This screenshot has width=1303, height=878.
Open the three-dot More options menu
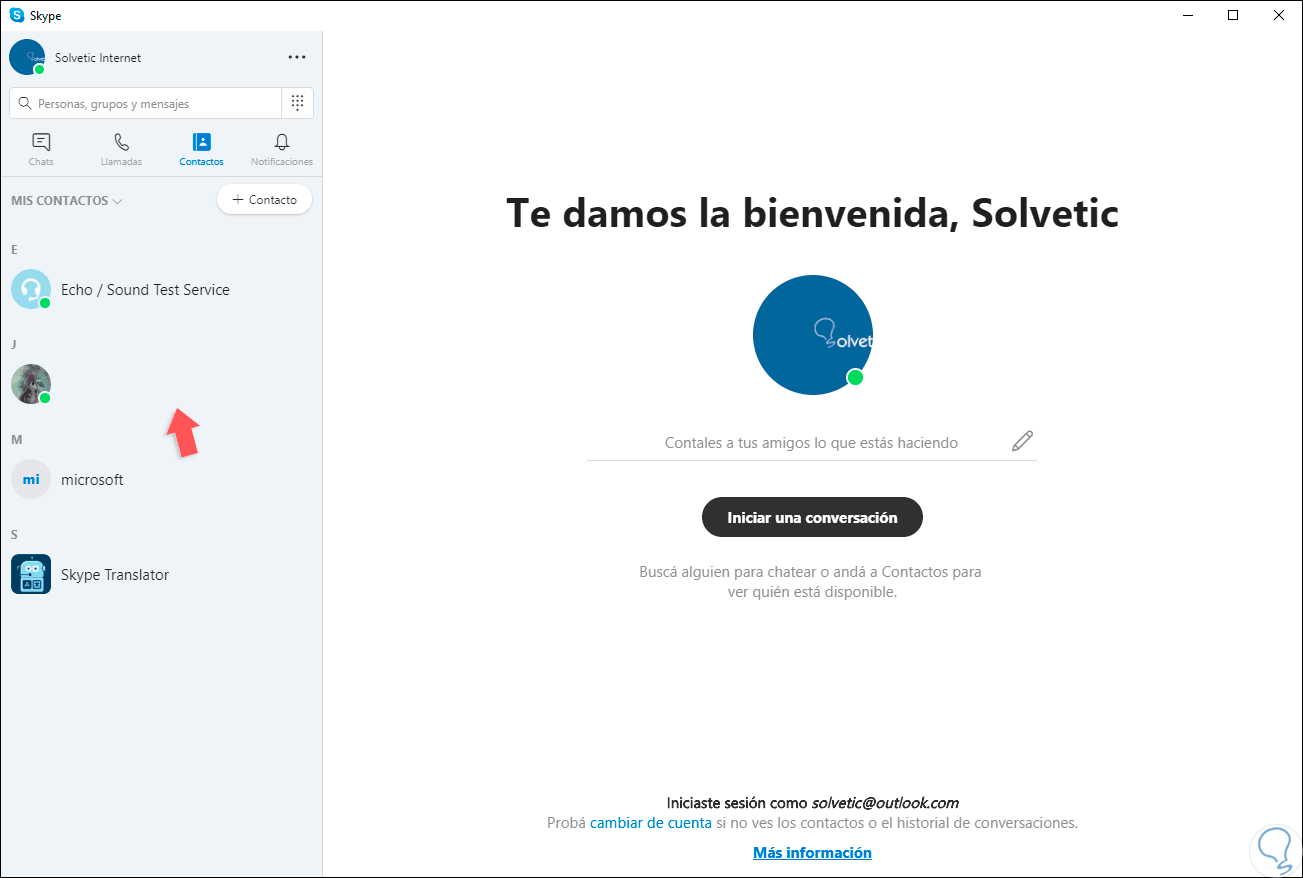pos(297,57)
